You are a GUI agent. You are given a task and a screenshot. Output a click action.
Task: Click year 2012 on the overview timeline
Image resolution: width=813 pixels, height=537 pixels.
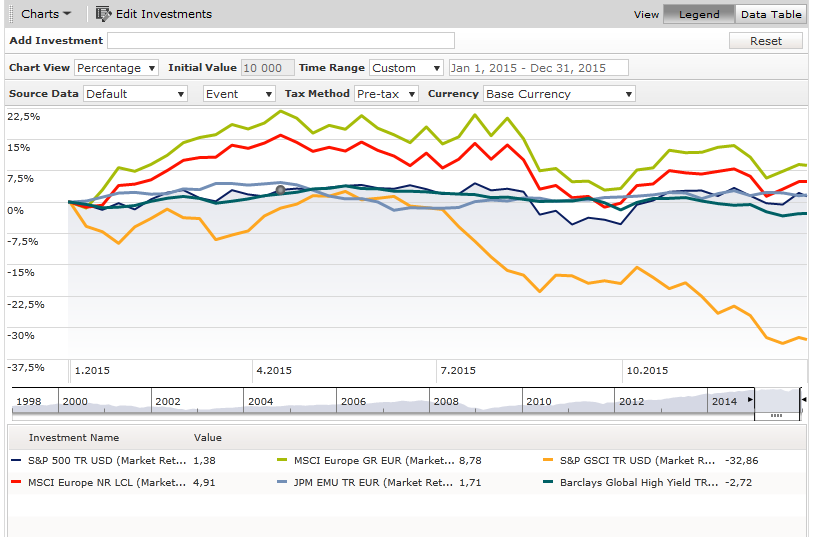coord(632,401)
